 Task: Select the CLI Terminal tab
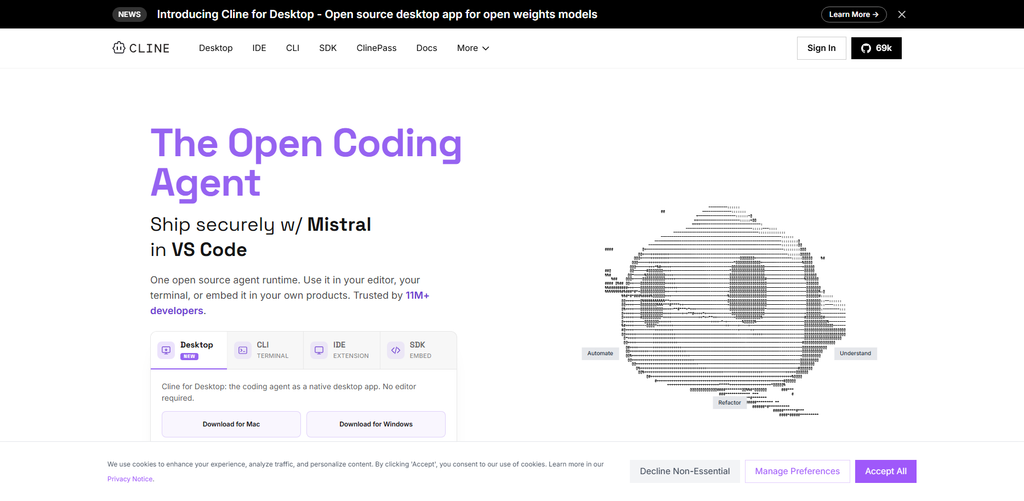click(265, 350)
